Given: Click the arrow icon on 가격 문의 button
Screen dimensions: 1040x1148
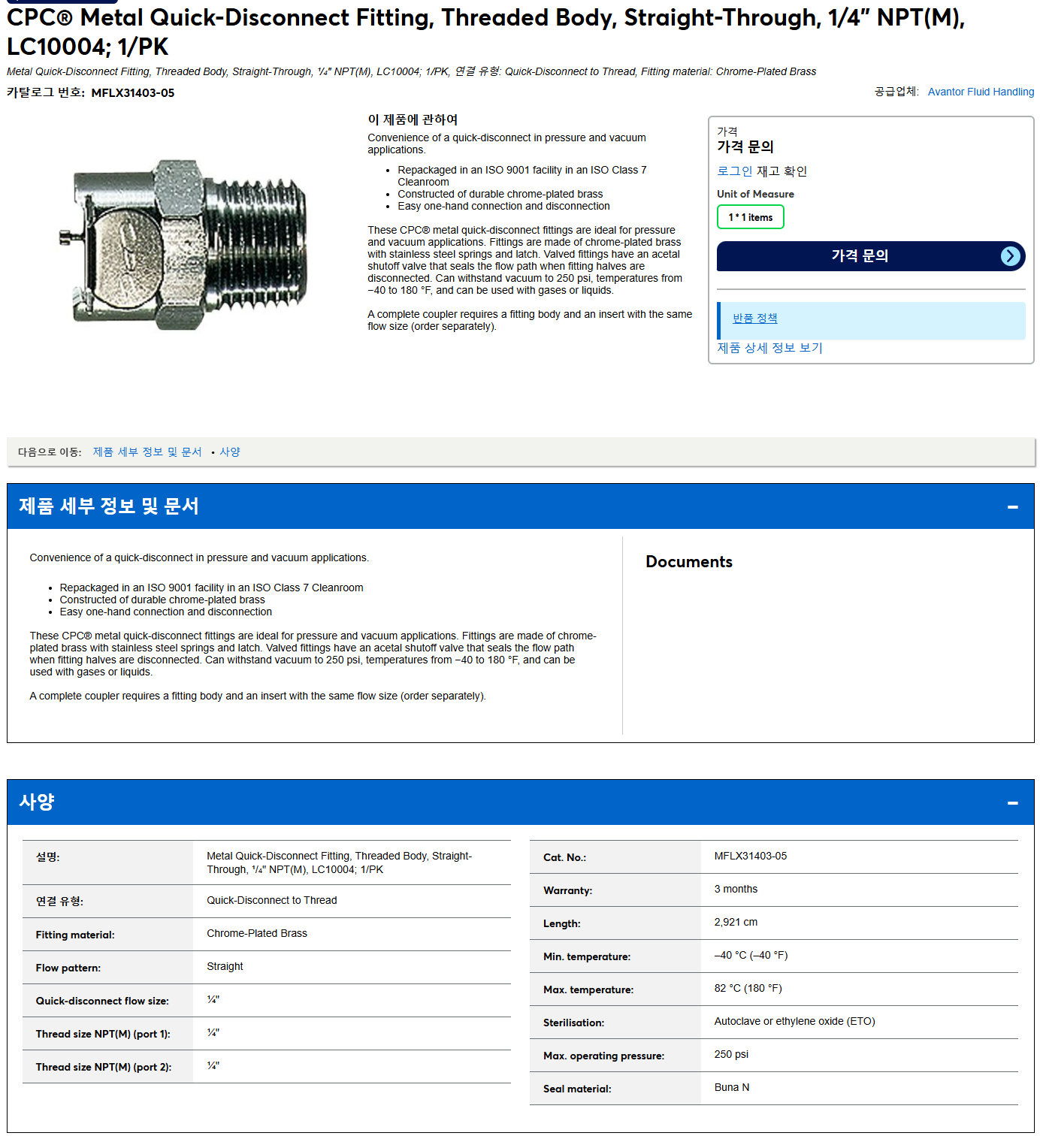Looking at the screenshot, I should click(x=1011, y=256).
